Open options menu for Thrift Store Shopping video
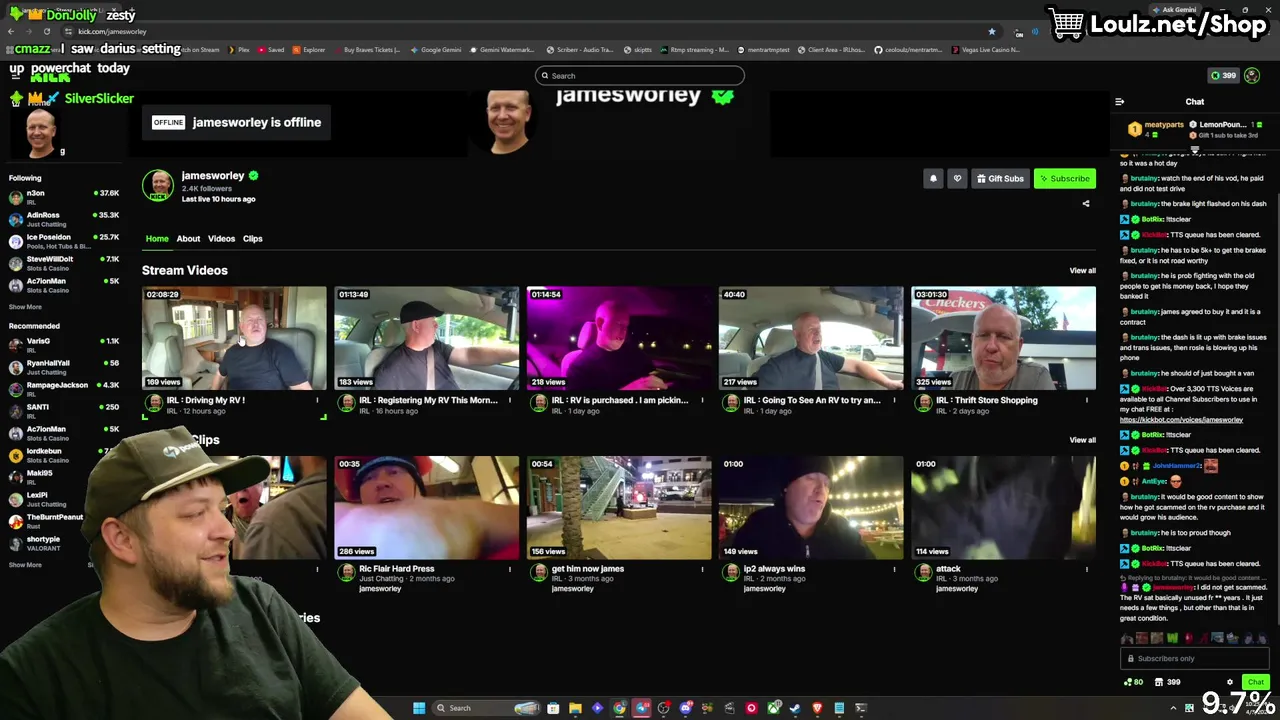Image resolution: width=1280 pixels, height=720 pixels. point(1086,401)
